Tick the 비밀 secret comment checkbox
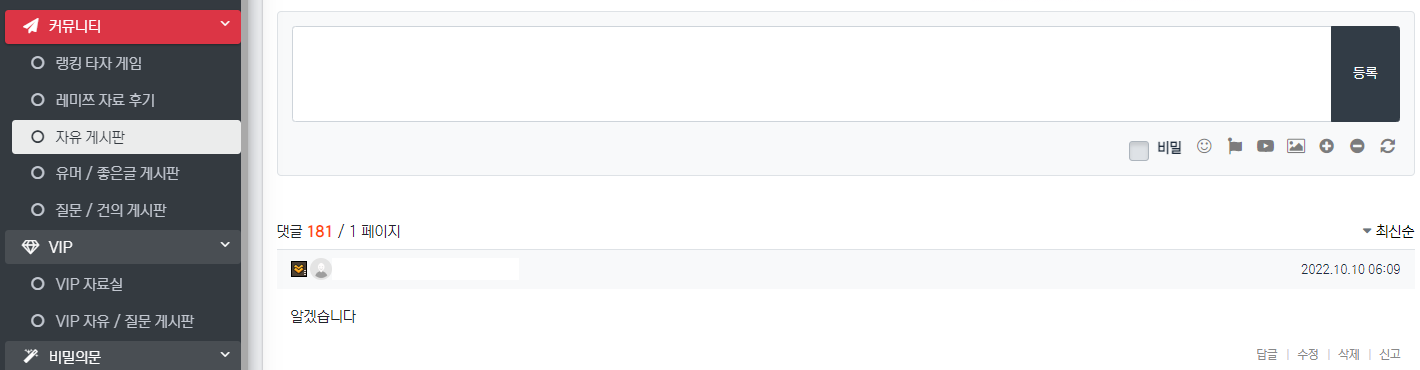Image resolution: width=1420 pixels, height=370 pixels. tap(1138, 150)
